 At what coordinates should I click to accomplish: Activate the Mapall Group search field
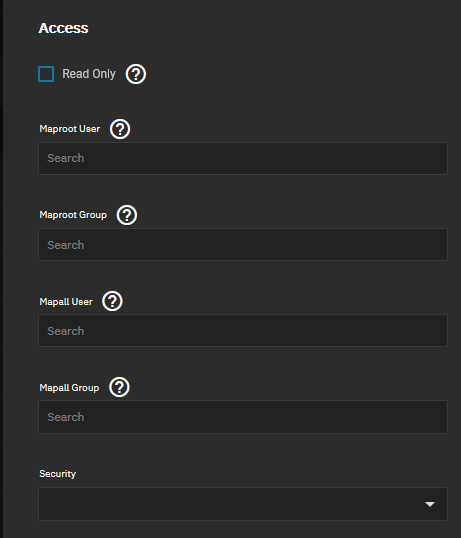243,417
